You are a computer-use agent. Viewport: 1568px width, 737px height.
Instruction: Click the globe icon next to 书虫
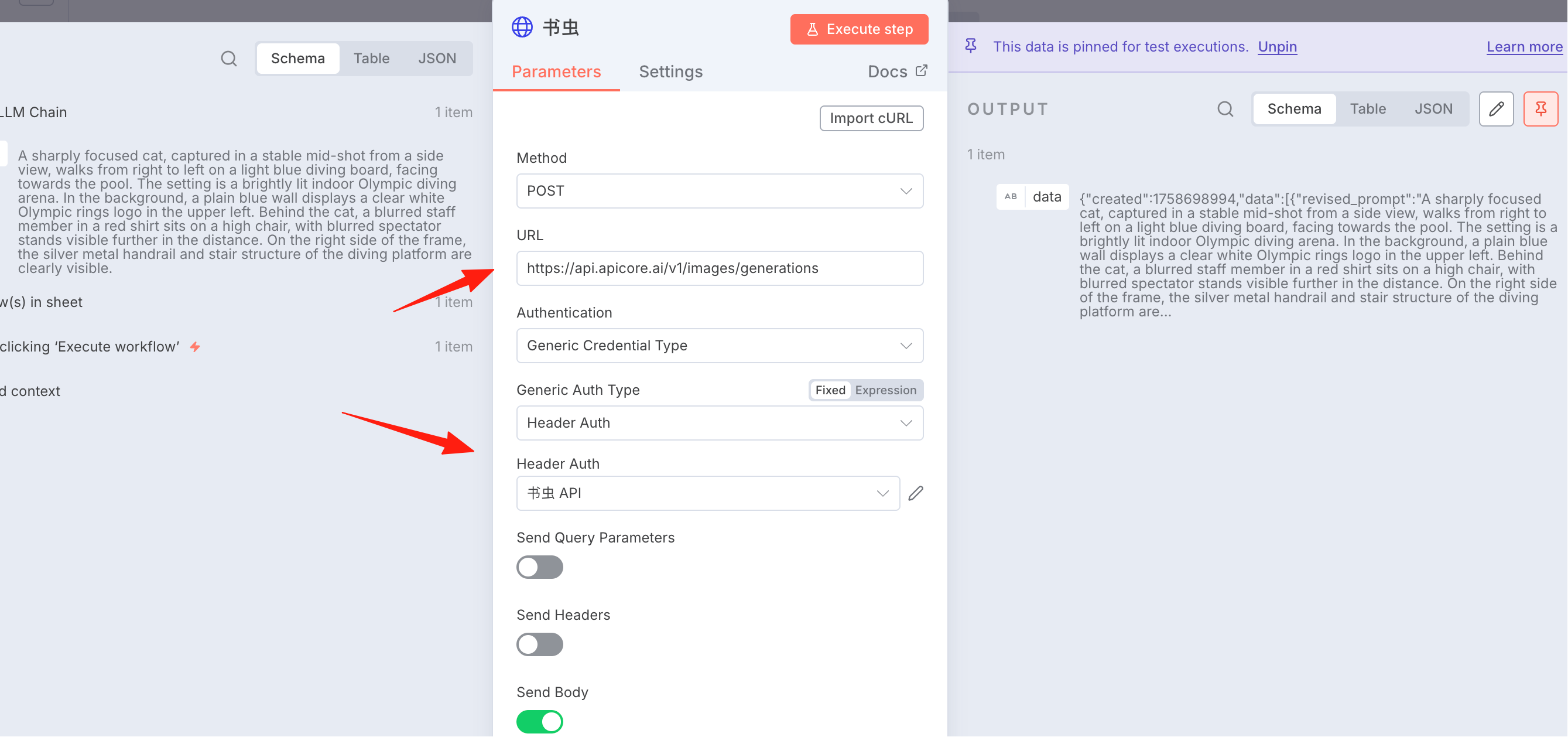pos(522,28)
